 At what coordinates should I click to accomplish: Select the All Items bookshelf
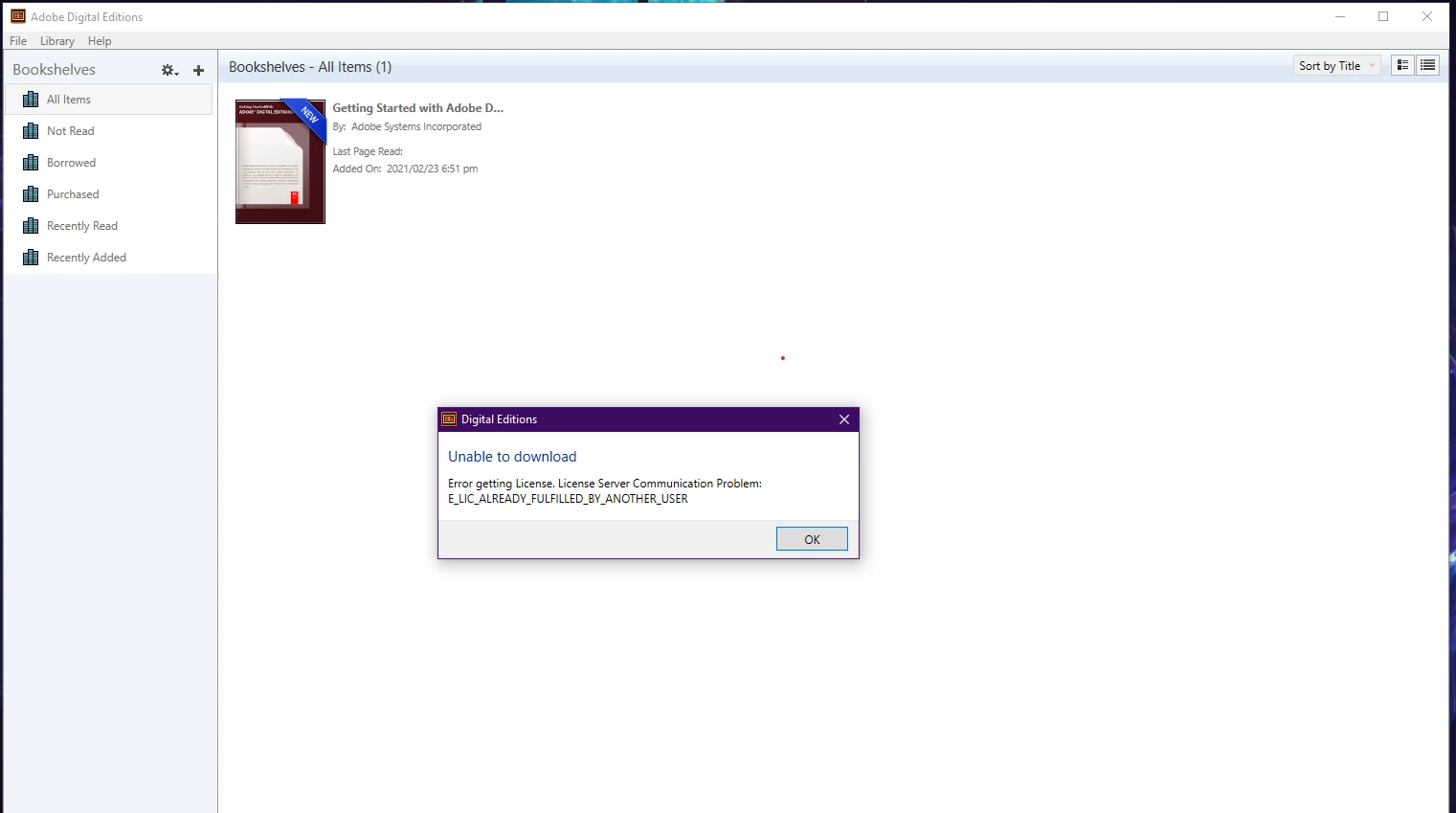pos(109,100)
